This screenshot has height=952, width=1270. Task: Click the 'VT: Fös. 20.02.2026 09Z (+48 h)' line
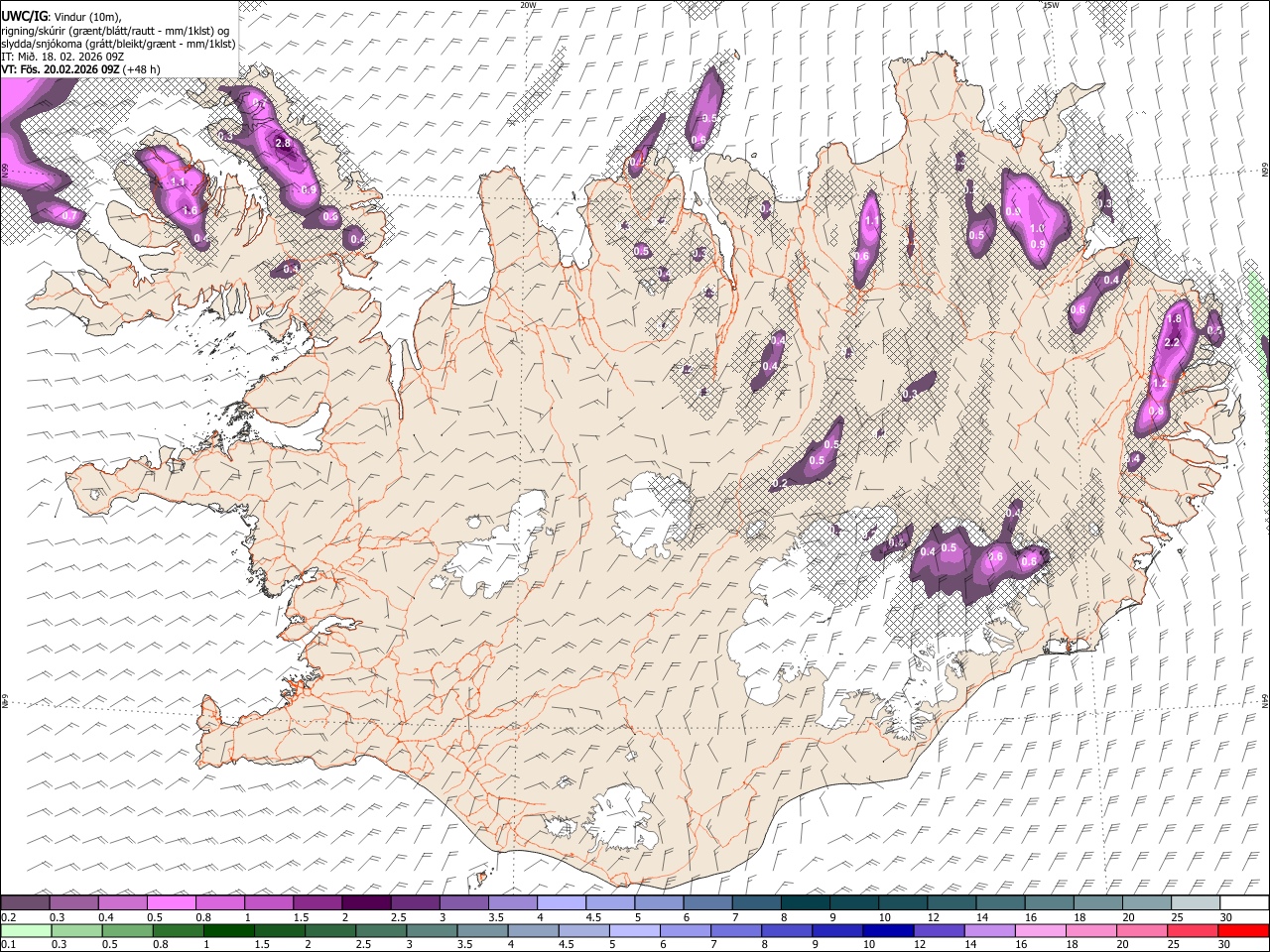pos(80,69)
